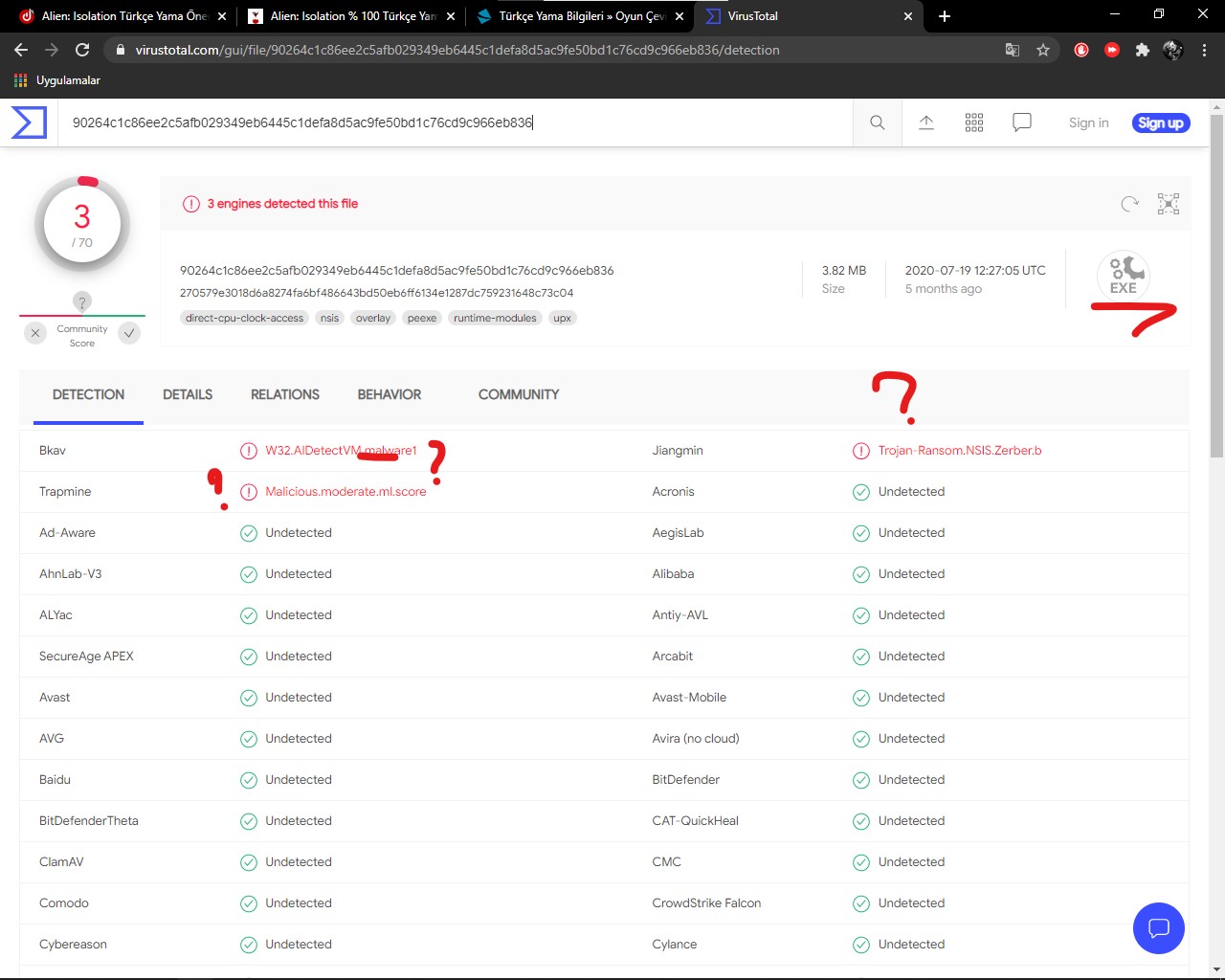Screen dimensions: 1225x980
Task: Click the Sign in link
Action: click(1089, 122)
